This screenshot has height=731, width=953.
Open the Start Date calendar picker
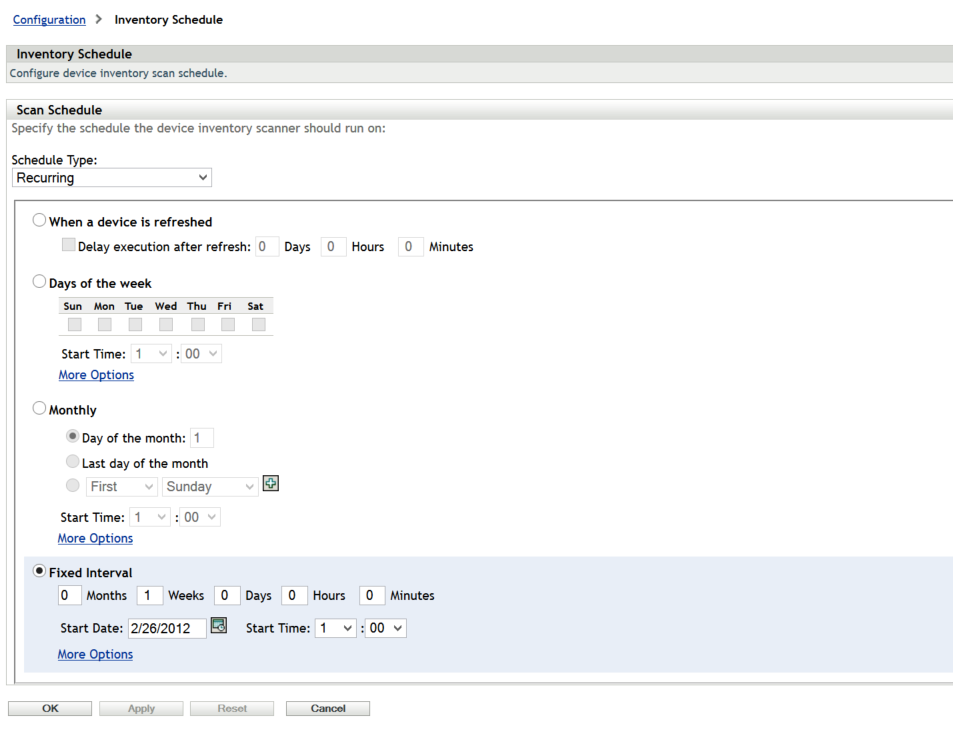(219, 627)
